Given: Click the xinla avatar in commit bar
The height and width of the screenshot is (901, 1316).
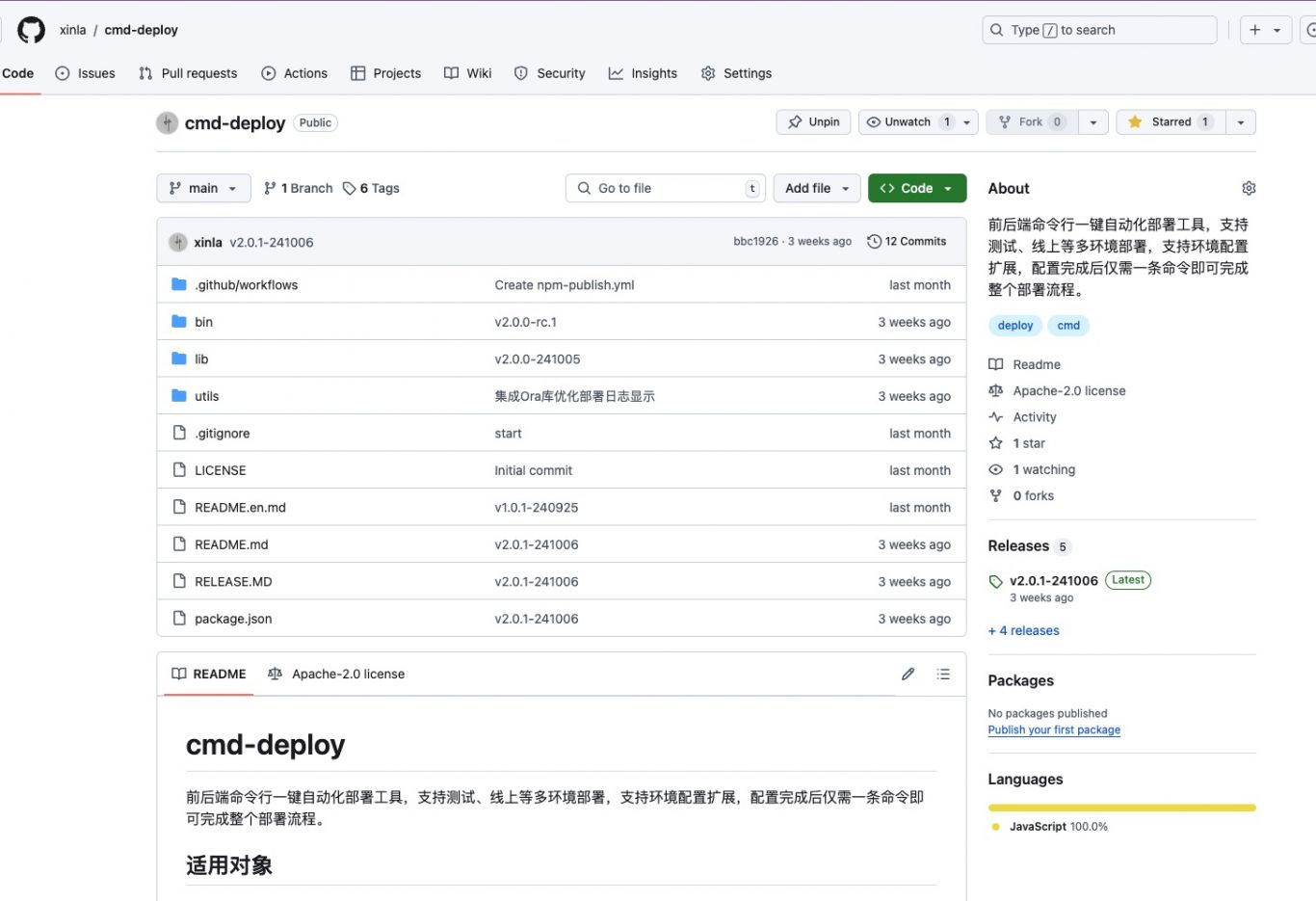Looking at the screenshot, I should pyautogui.click(x=178, y=242).
